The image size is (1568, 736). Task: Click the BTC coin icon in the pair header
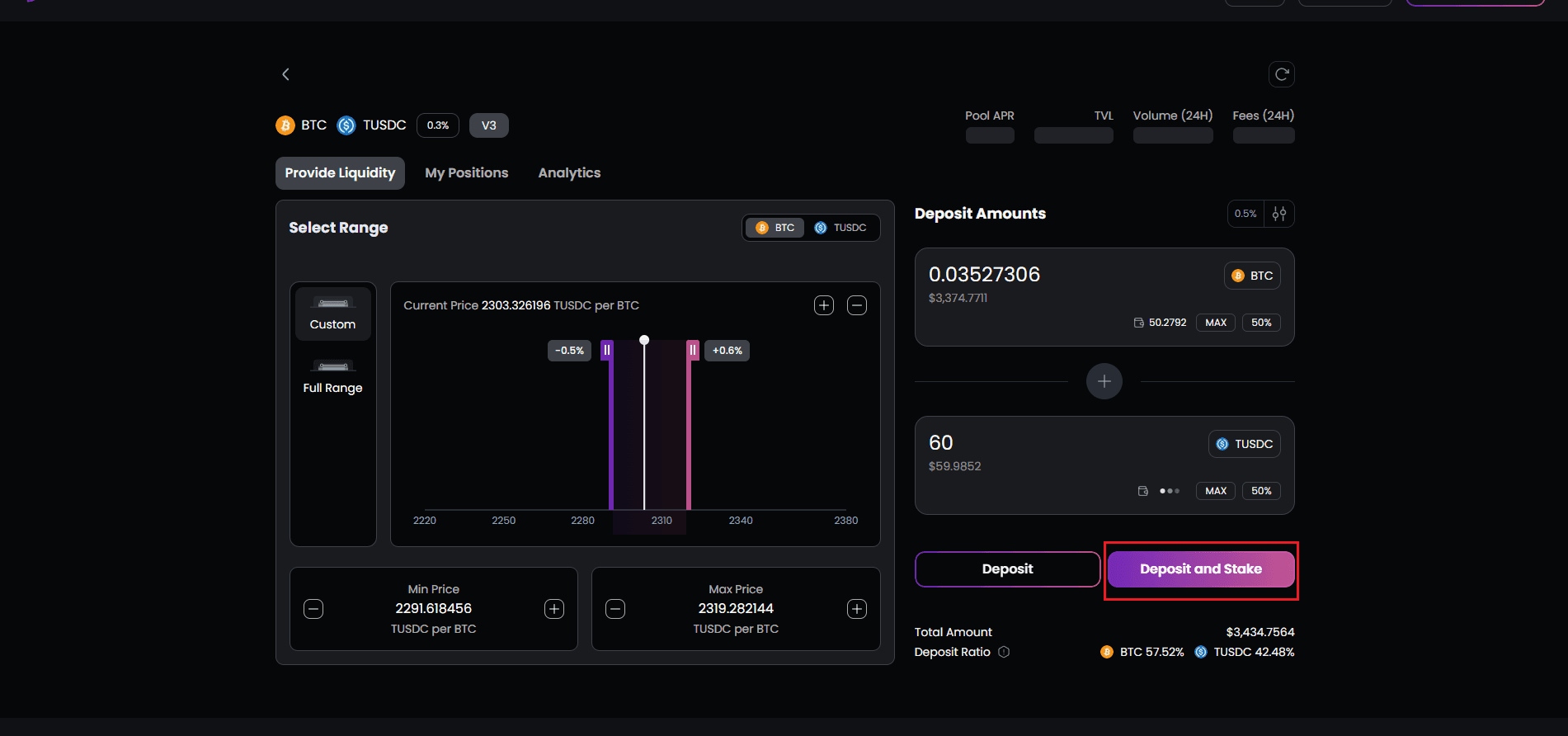pyautogui.click(x=285, y=125)
